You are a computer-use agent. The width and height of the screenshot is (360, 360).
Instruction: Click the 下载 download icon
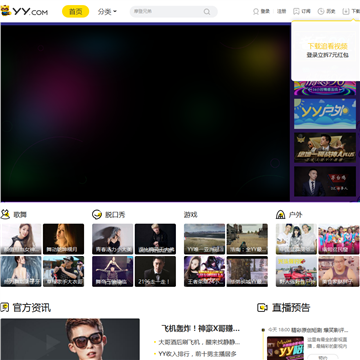(x=346, y=11)
